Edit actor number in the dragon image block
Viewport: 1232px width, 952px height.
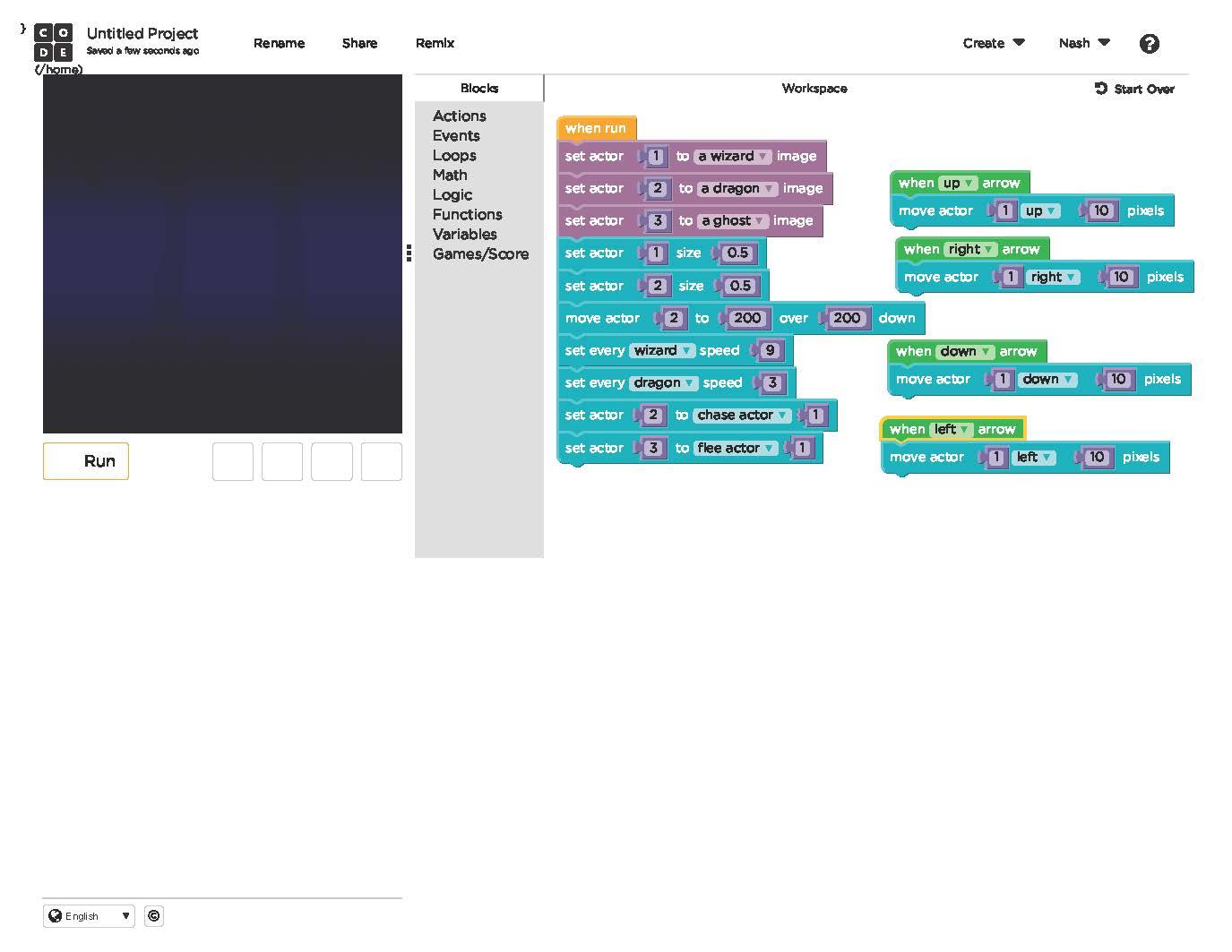(x=658, y=188)
